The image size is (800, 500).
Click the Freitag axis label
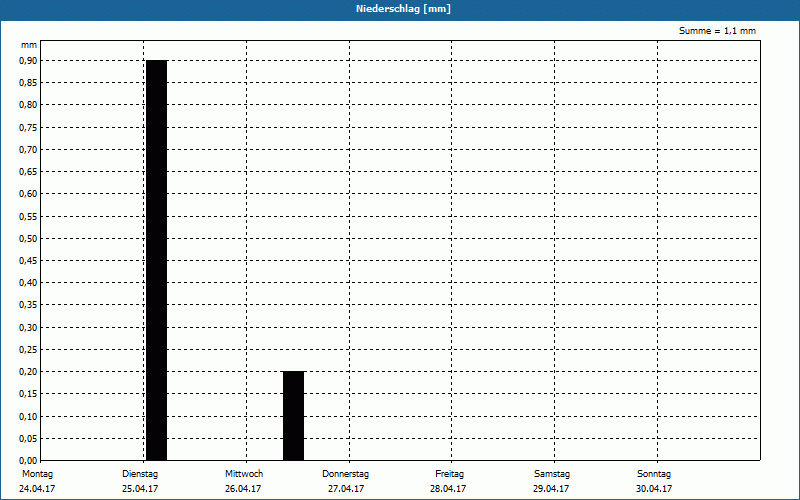(449, 474)
